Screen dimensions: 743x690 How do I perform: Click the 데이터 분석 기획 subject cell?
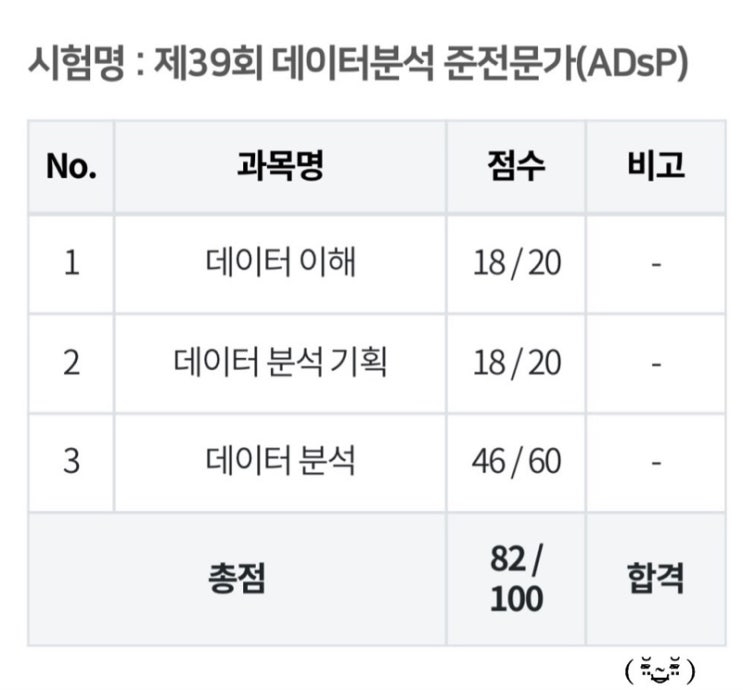[x=280, y=363]
